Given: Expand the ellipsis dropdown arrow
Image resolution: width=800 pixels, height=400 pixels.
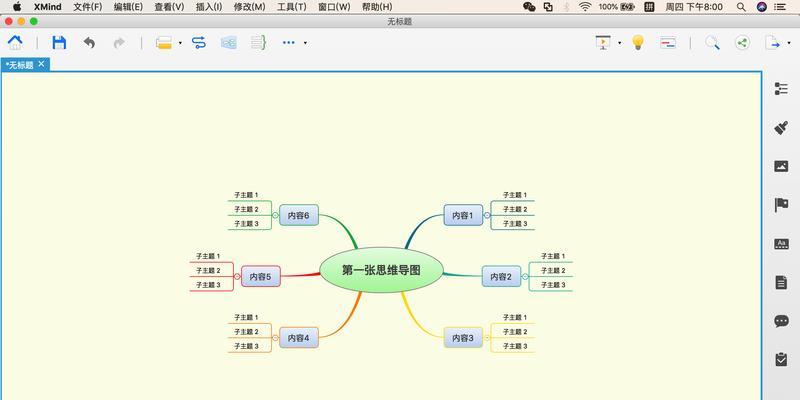Looking at the screenshot, I should pos(305,43).
